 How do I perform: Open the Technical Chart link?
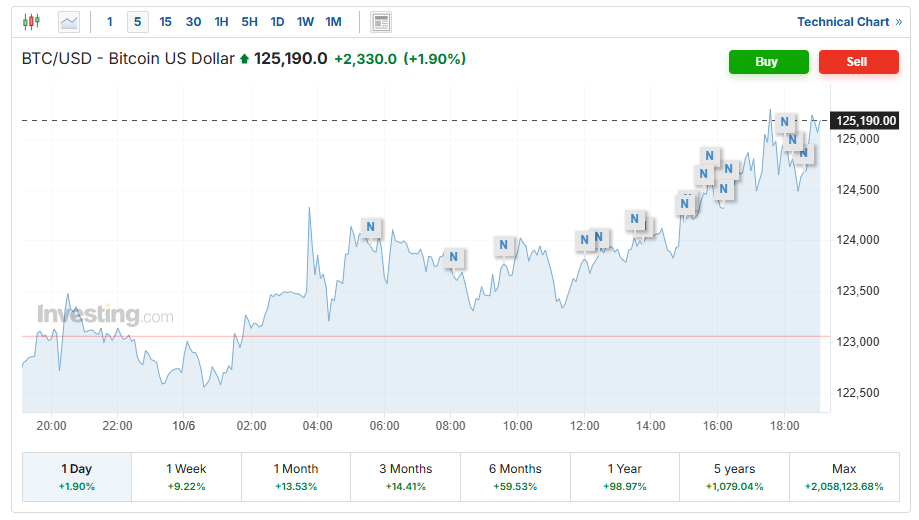pos(849,22)
